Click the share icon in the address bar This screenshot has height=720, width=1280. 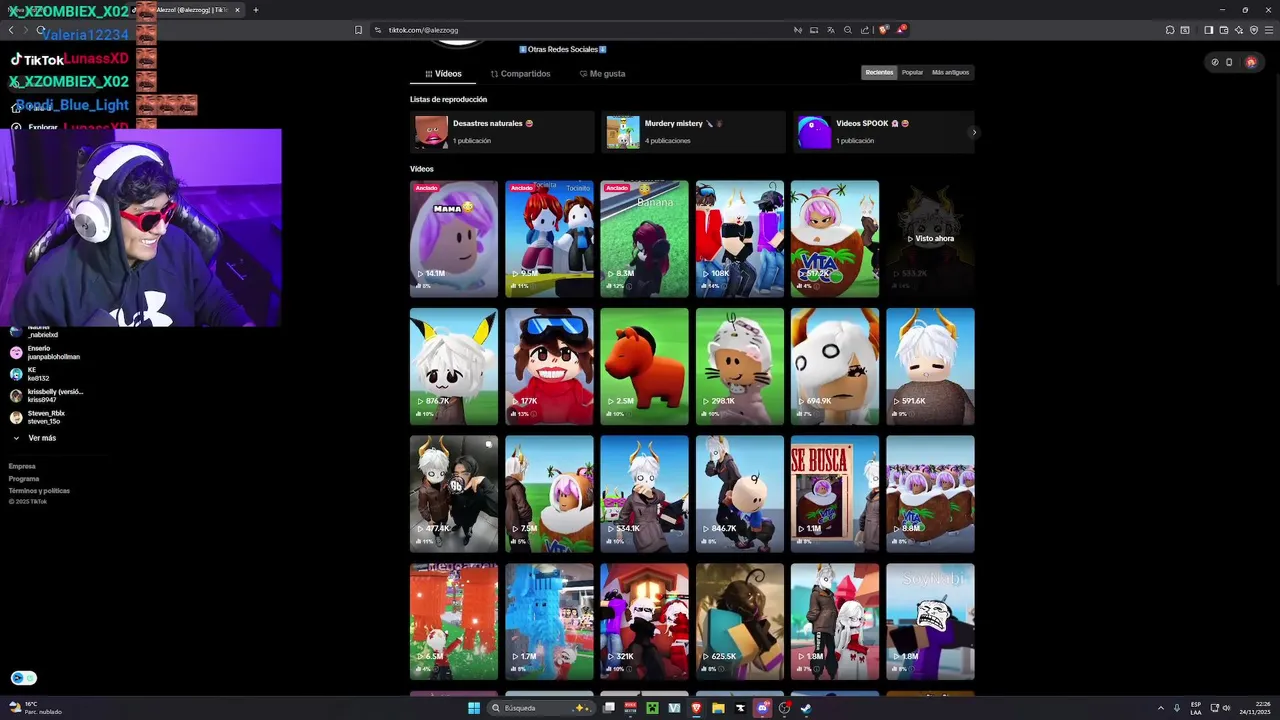click(x=865, y=30)
